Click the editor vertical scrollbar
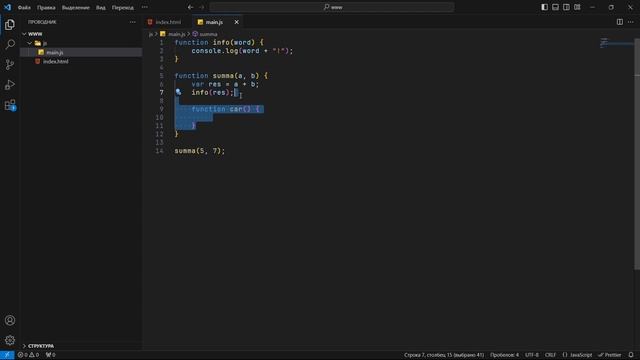This screenshot has width=640, height=360. [637, 154]
